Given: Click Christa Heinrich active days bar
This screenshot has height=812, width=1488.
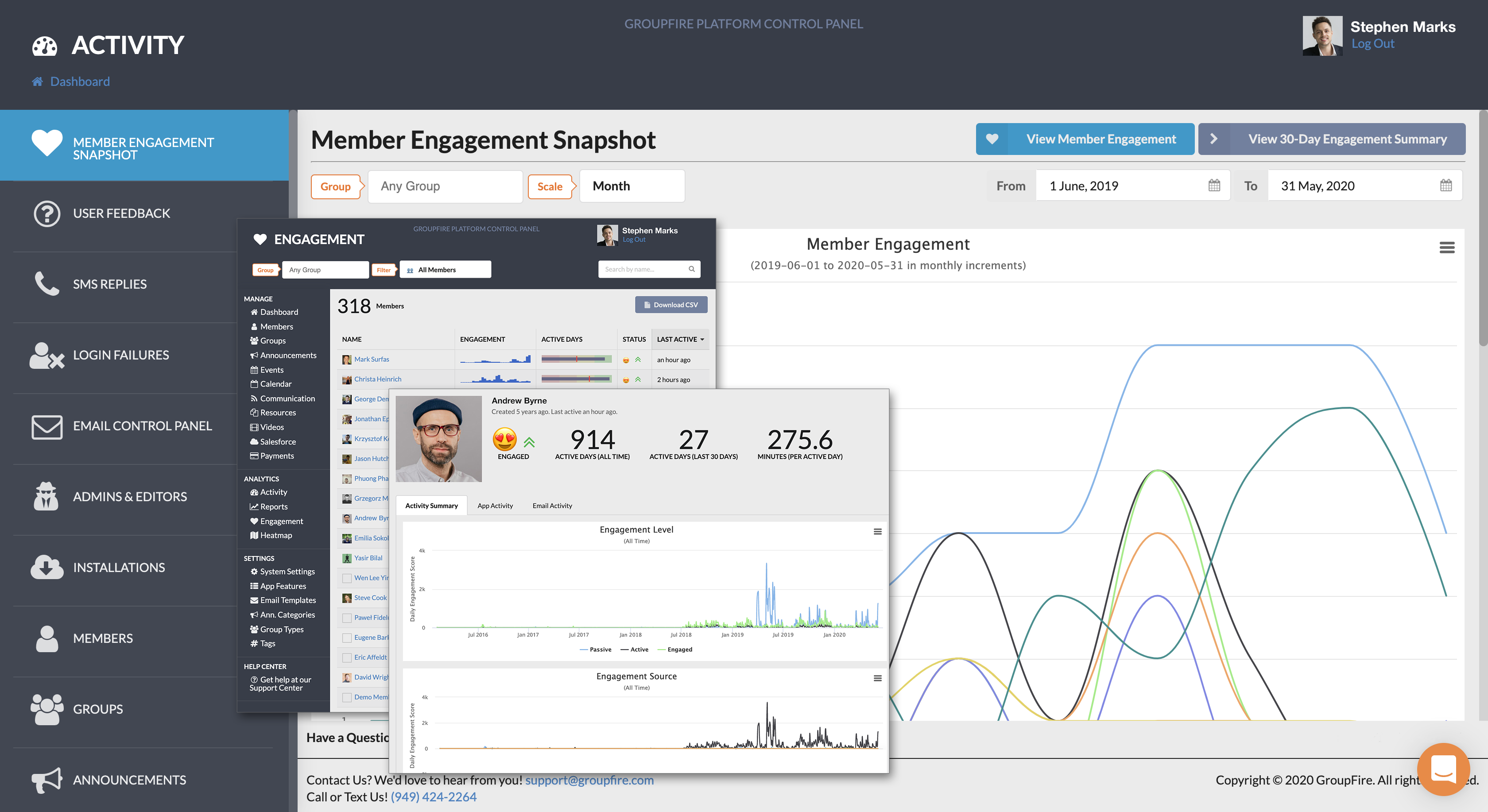Looking at the screenshot, I should pos(576,379).
